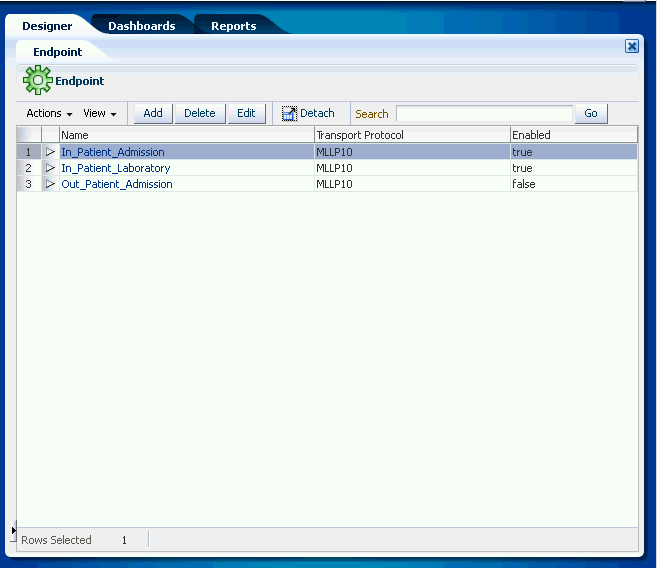Click the Transport Protocol column header
Image resolution: width=657 pixels, height=568 pixels.
click(x=412, y=135)
